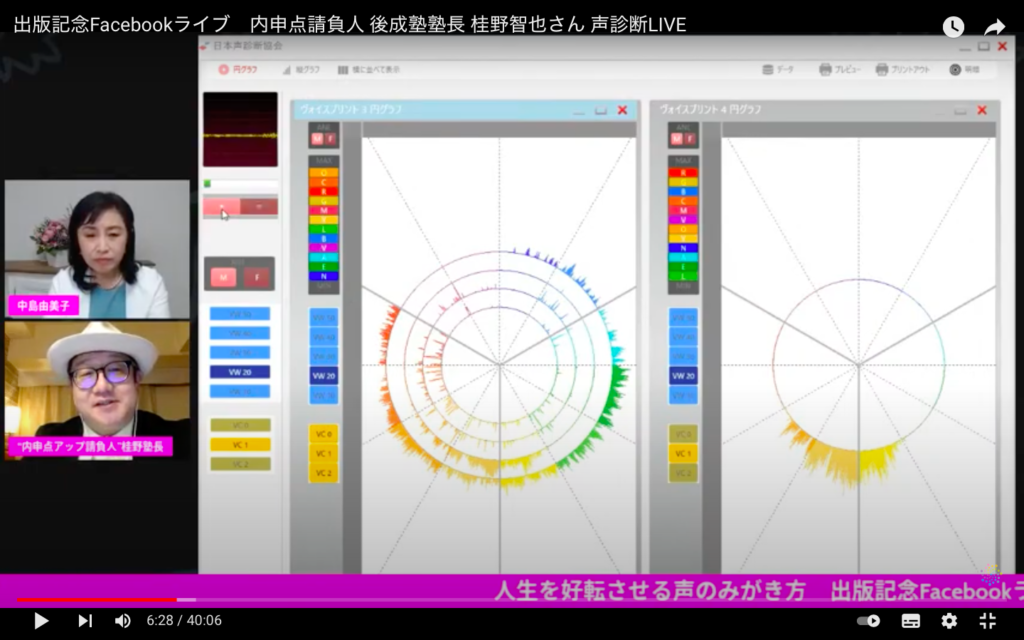
Task: Open the データ toolbar item
Action: coord(778,69)
